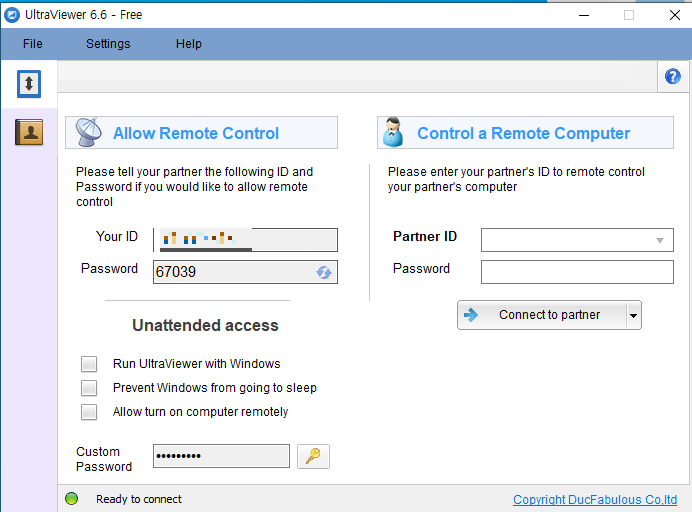
Task: Open the Help menu
Action: point(189,44)
